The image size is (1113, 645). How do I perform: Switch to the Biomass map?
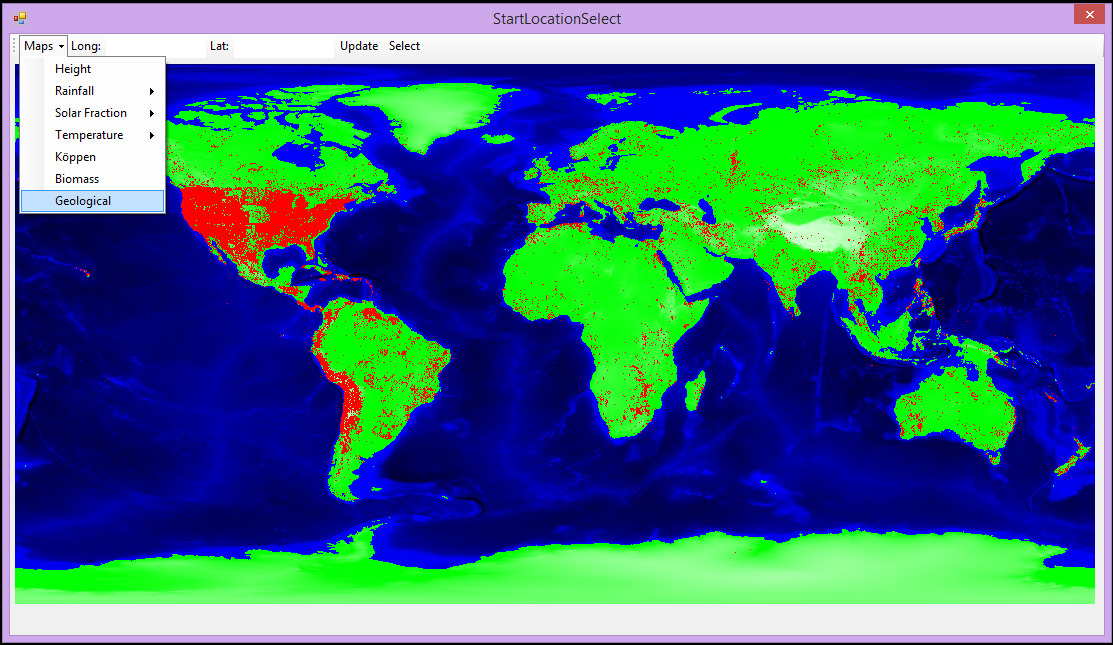77,179
